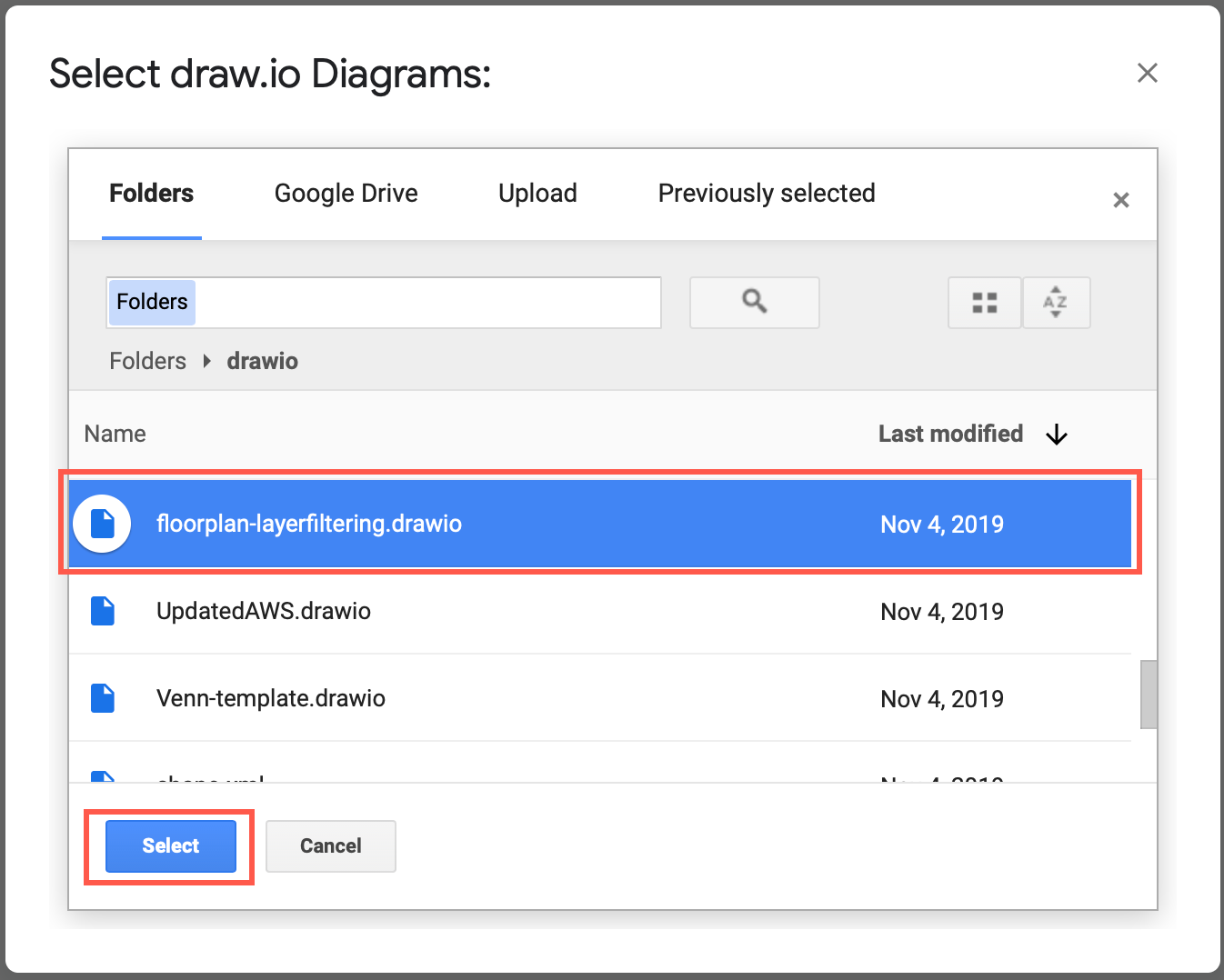Click the search magnifier icon
This screenshot has height=980, width=1224.
(x=754, y=302)
